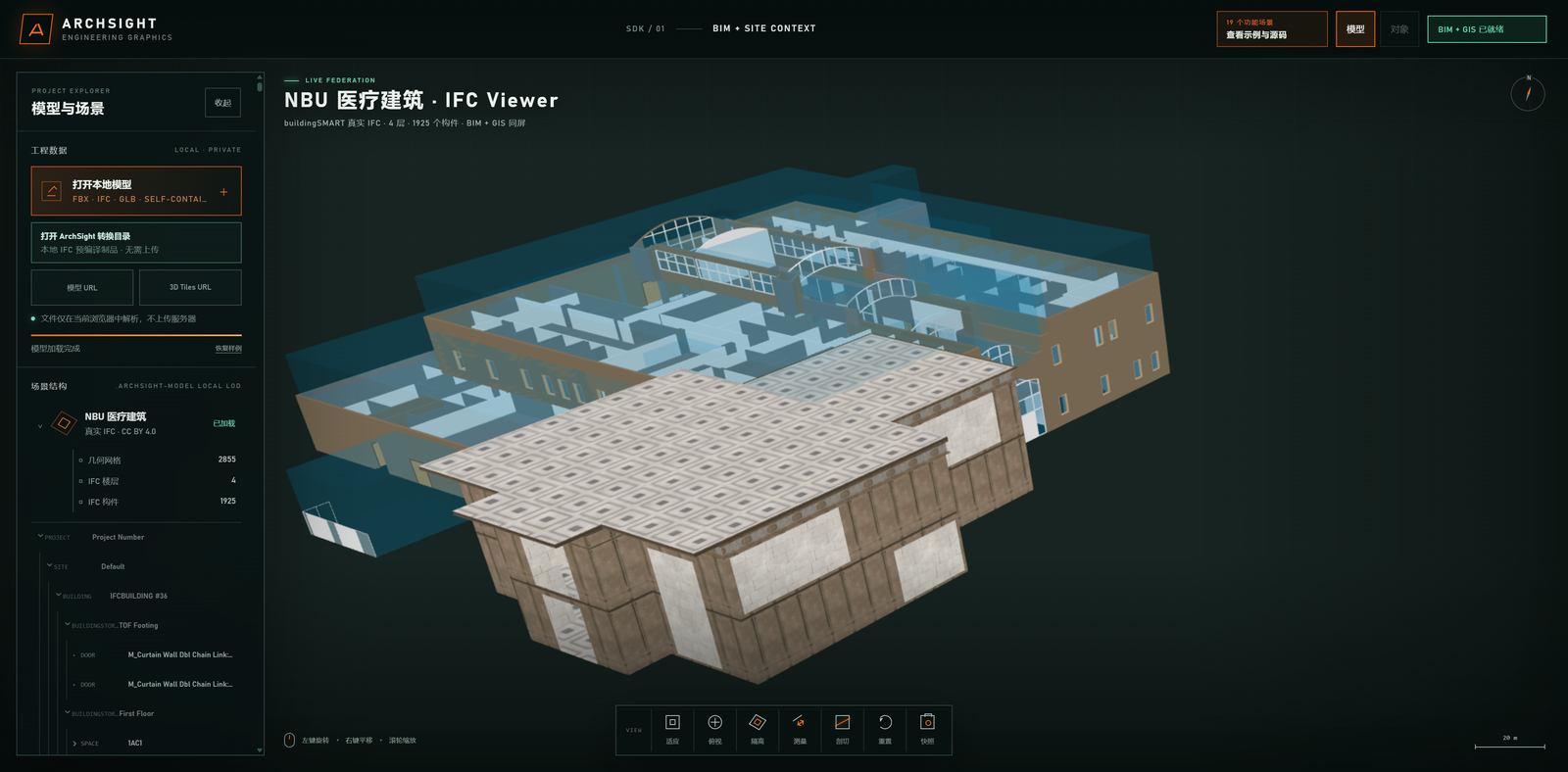Viewport: 1568px width, 772px height.
Task: Click the 模型 URL button
Action: pos(82,288)
